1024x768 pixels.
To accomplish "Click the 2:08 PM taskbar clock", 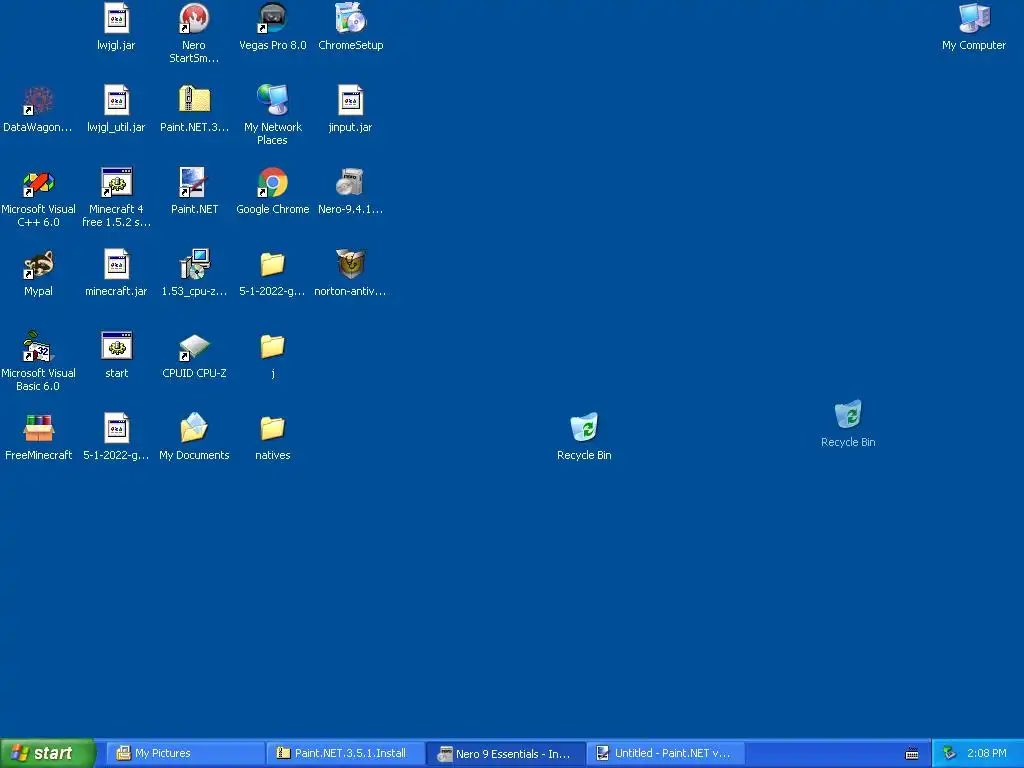I will pos(987,753).
